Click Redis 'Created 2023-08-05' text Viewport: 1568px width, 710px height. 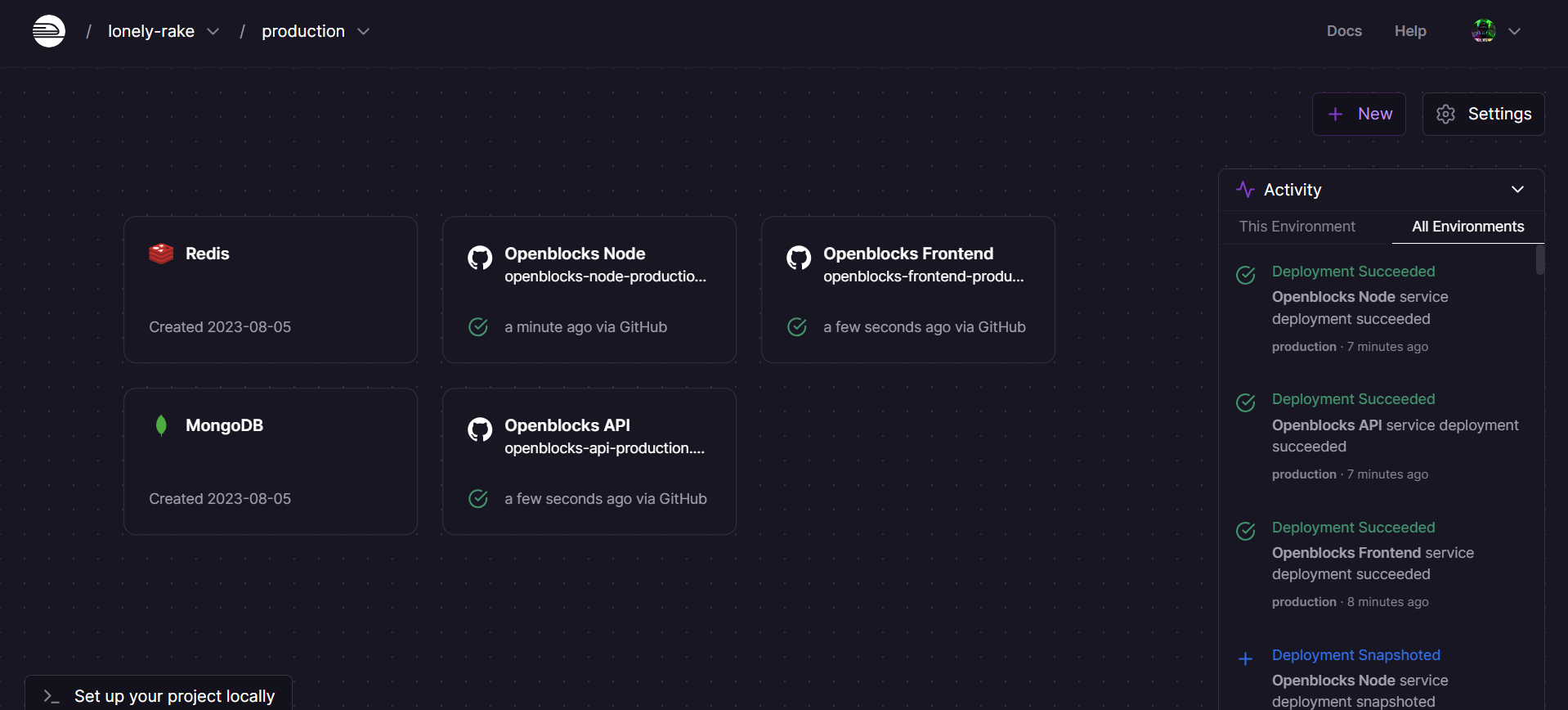[220, 327]
